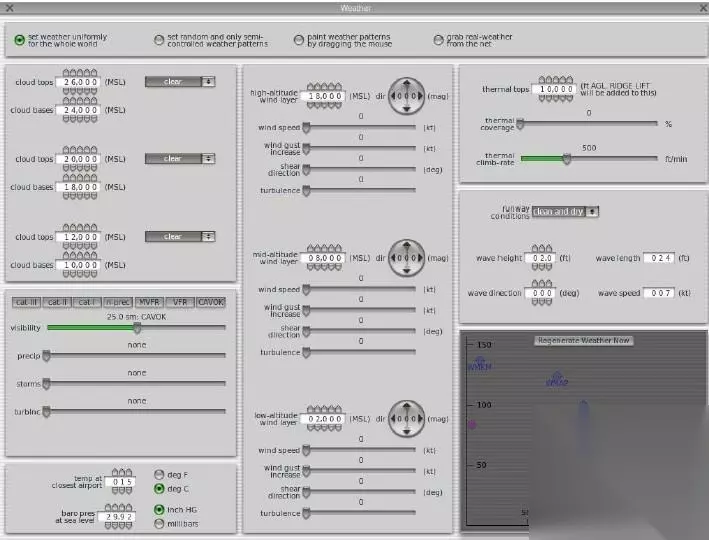The image size is (709, 540).
Task: Click the wave length input field
Action: (659, 258)
